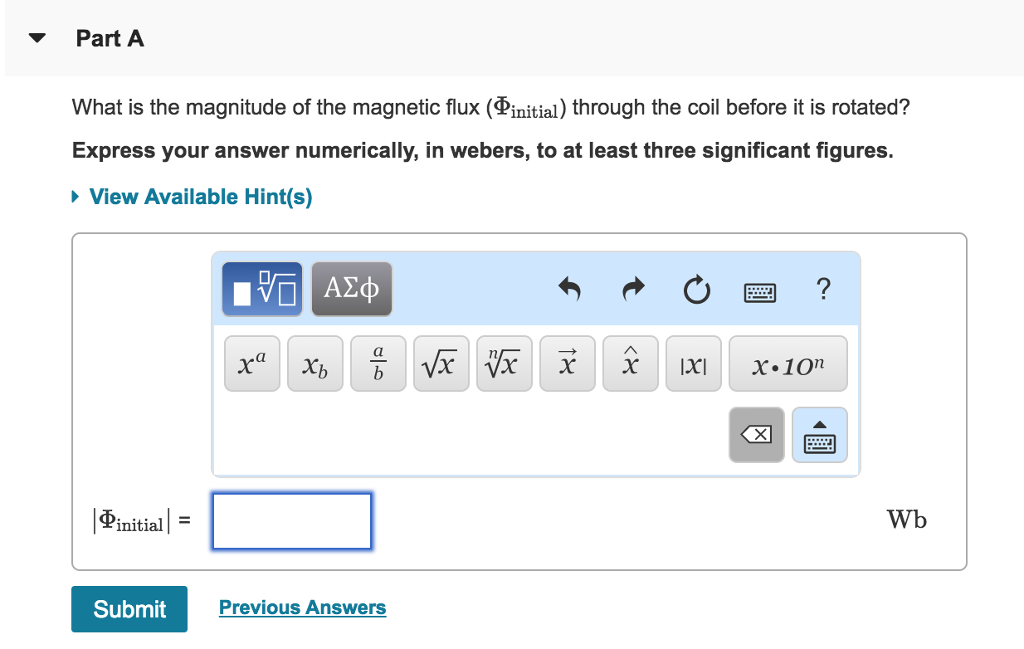
Task: Redo the last equation edit
Action: tap(632, 289)
